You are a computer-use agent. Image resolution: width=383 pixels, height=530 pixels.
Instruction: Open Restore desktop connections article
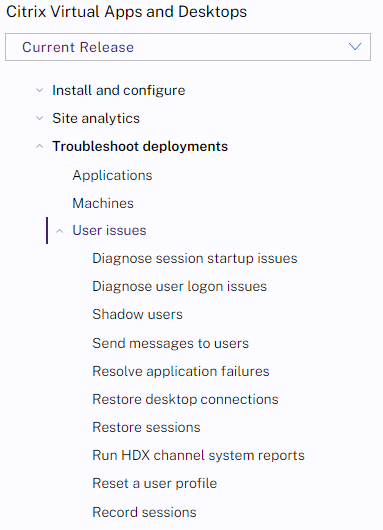[186, 400]
